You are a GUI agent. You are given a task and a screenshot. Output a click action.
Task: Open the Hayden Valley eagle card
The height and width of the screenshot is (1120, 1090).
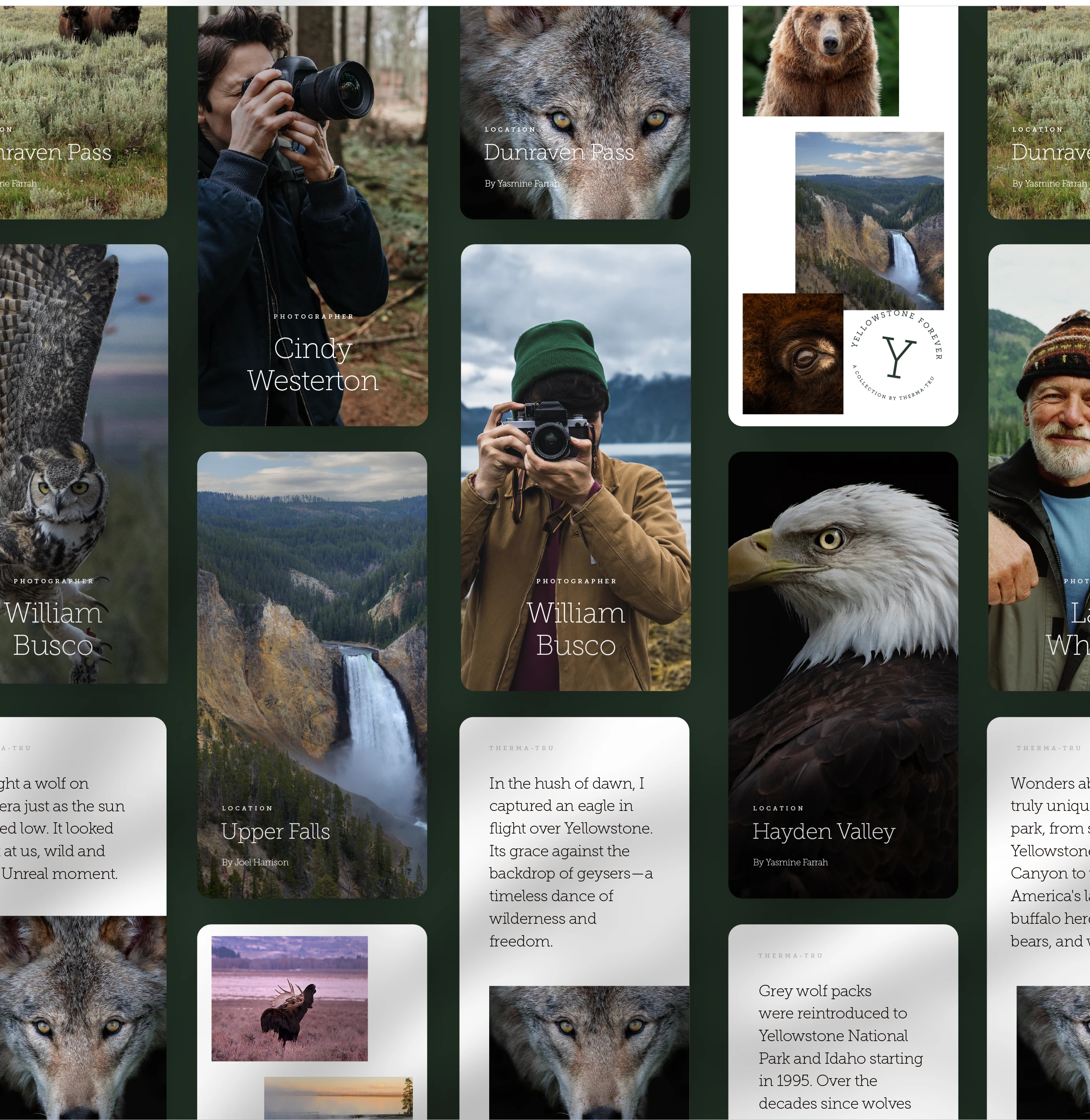[843, 675]
